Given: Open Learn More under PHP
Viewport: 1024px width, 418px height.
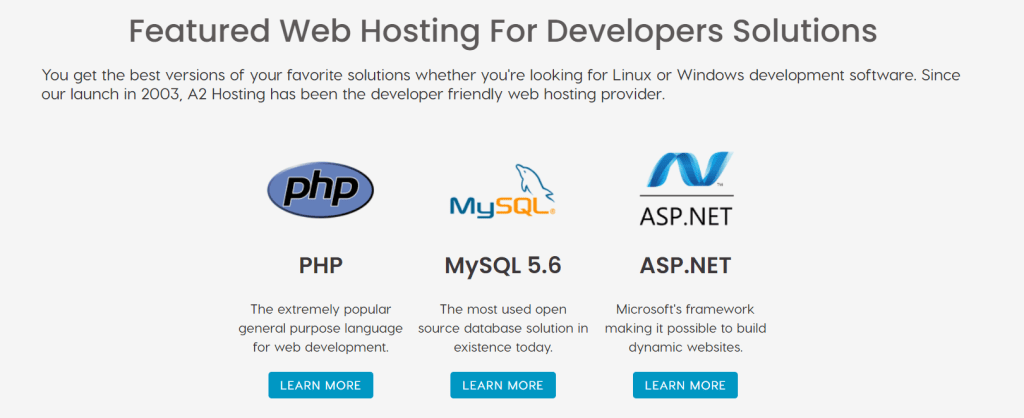Looking at the screenshot, I should (320, 385).
